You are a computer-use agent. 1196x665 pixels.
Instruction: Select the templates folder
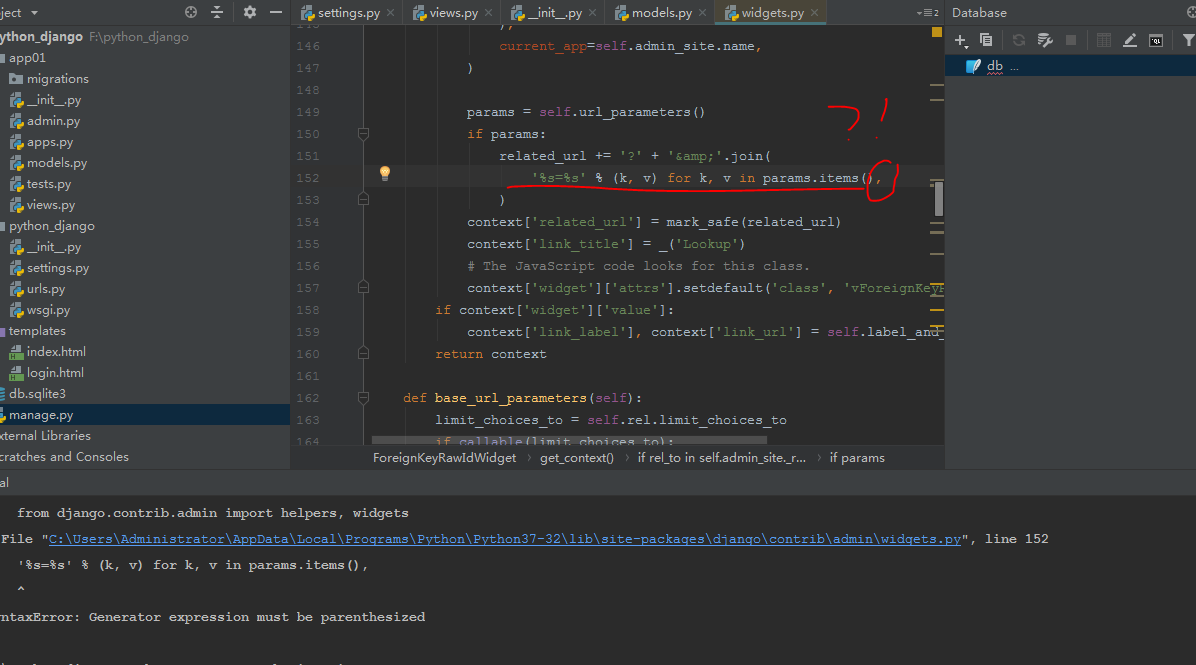[x=37, y=331]
